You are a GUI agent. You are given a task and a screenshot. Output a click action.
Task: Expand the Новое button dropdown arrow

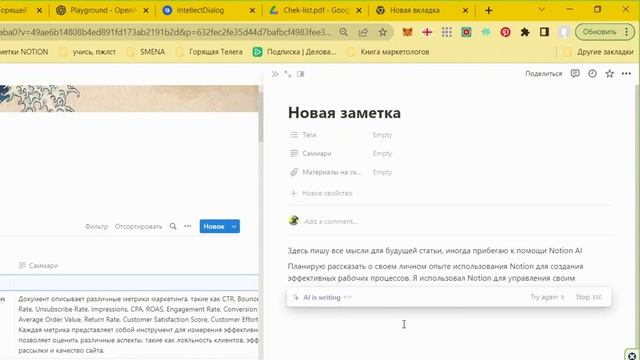(x=234, y=227)
